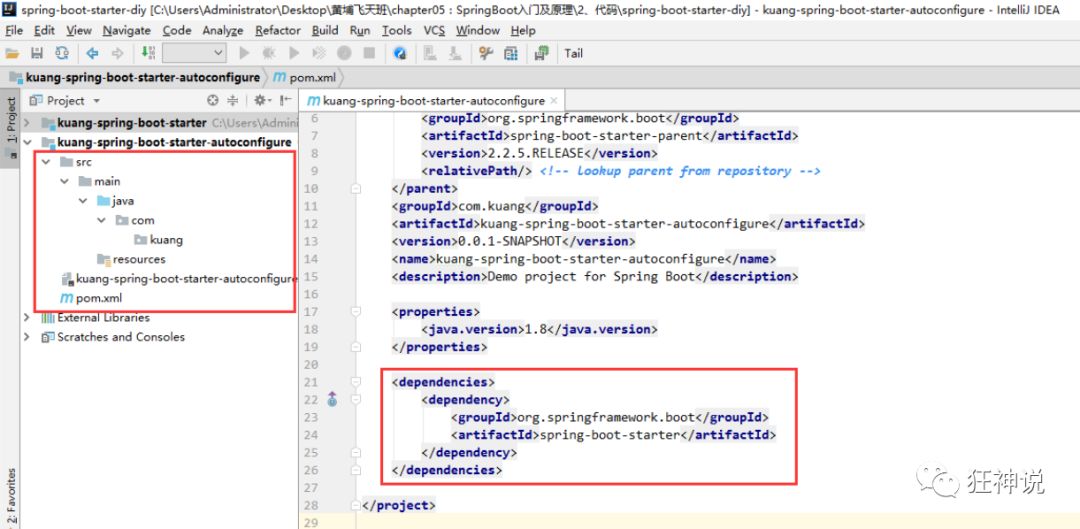Click the blue globe toolbar icon

tap(399, 53)
